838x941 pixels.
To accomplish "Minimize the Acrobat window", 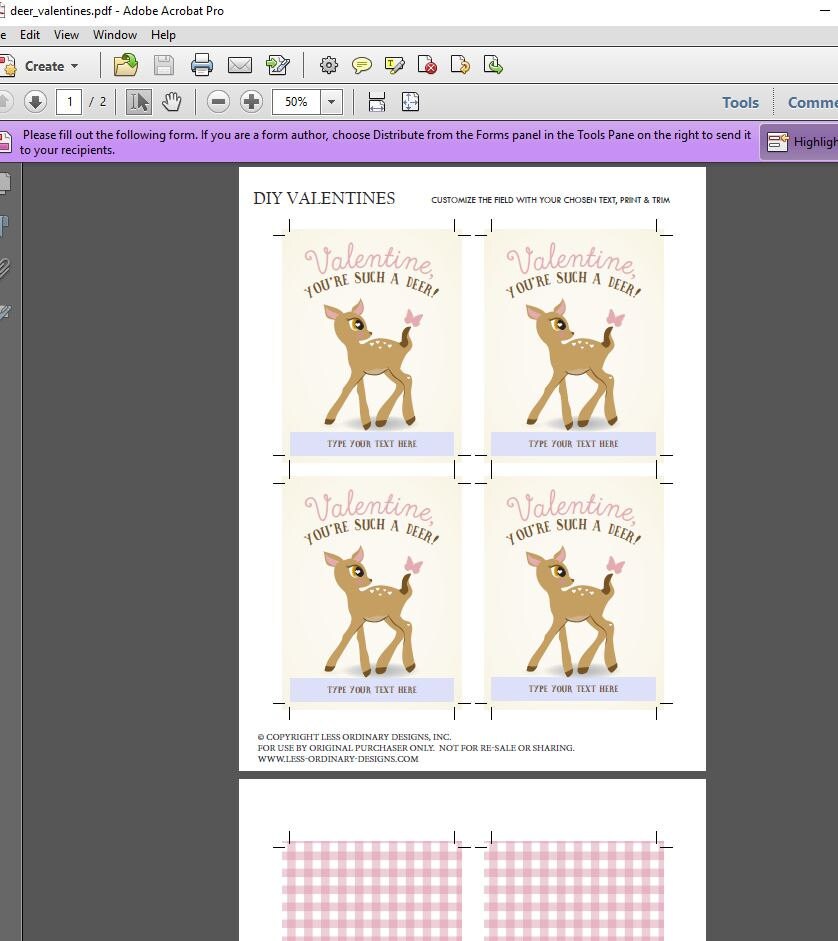I will tap(825, 11).
